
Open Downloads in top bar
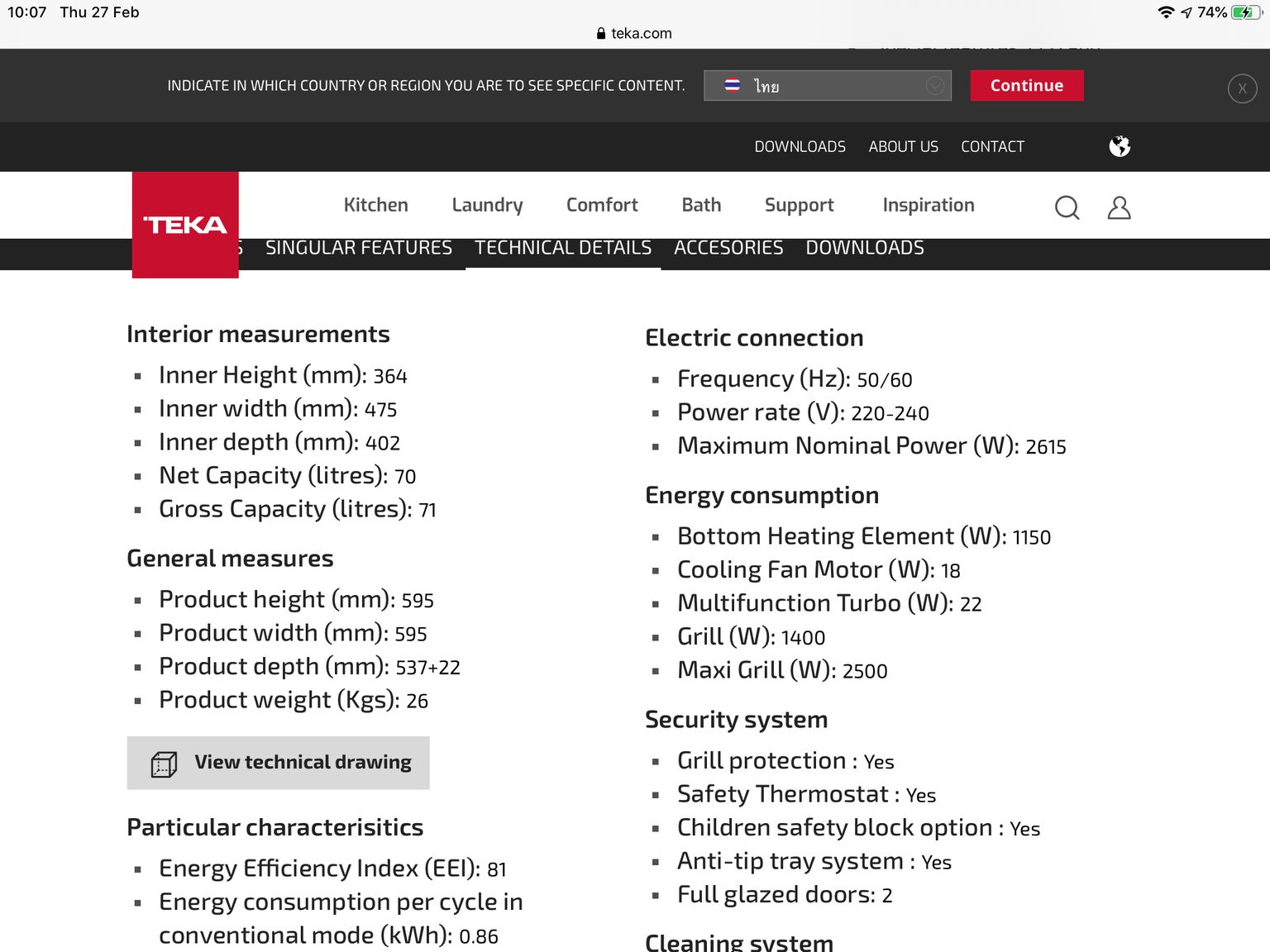click(x=800, y=146)
